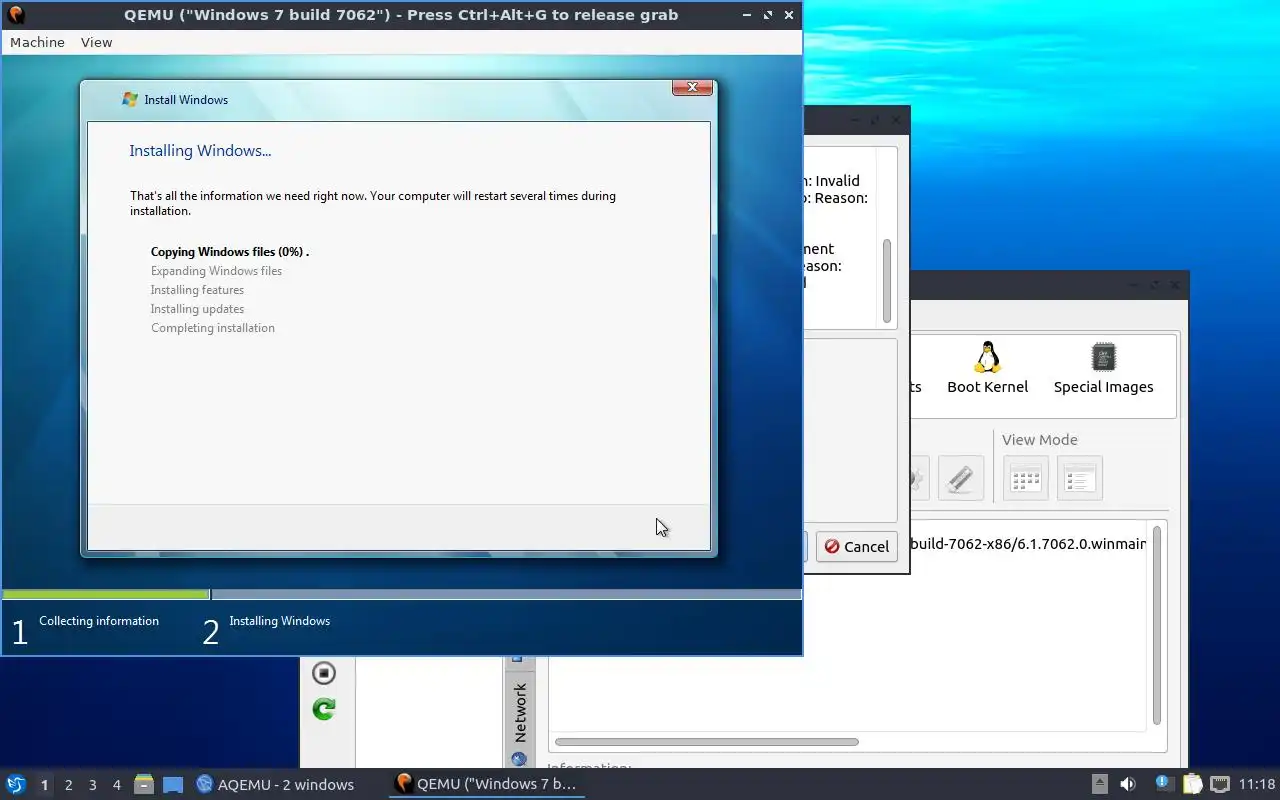Select 'Installing updates' step text
1280x800 pixels.
[197, 309]
